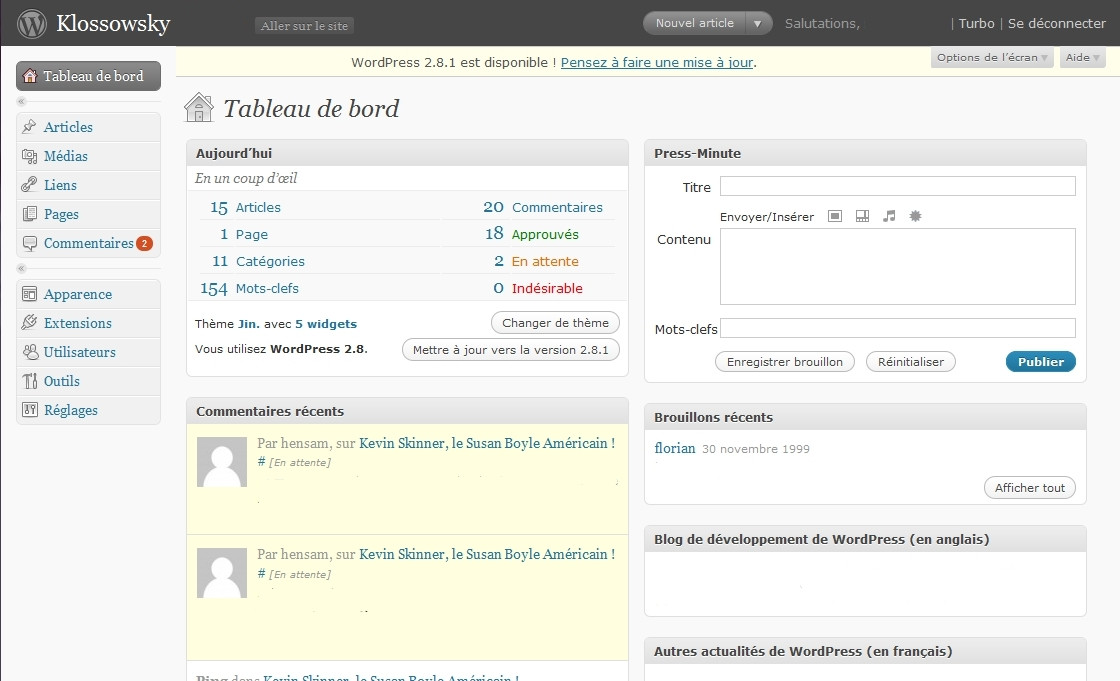Click the Jin theme name link

(248, 324)
